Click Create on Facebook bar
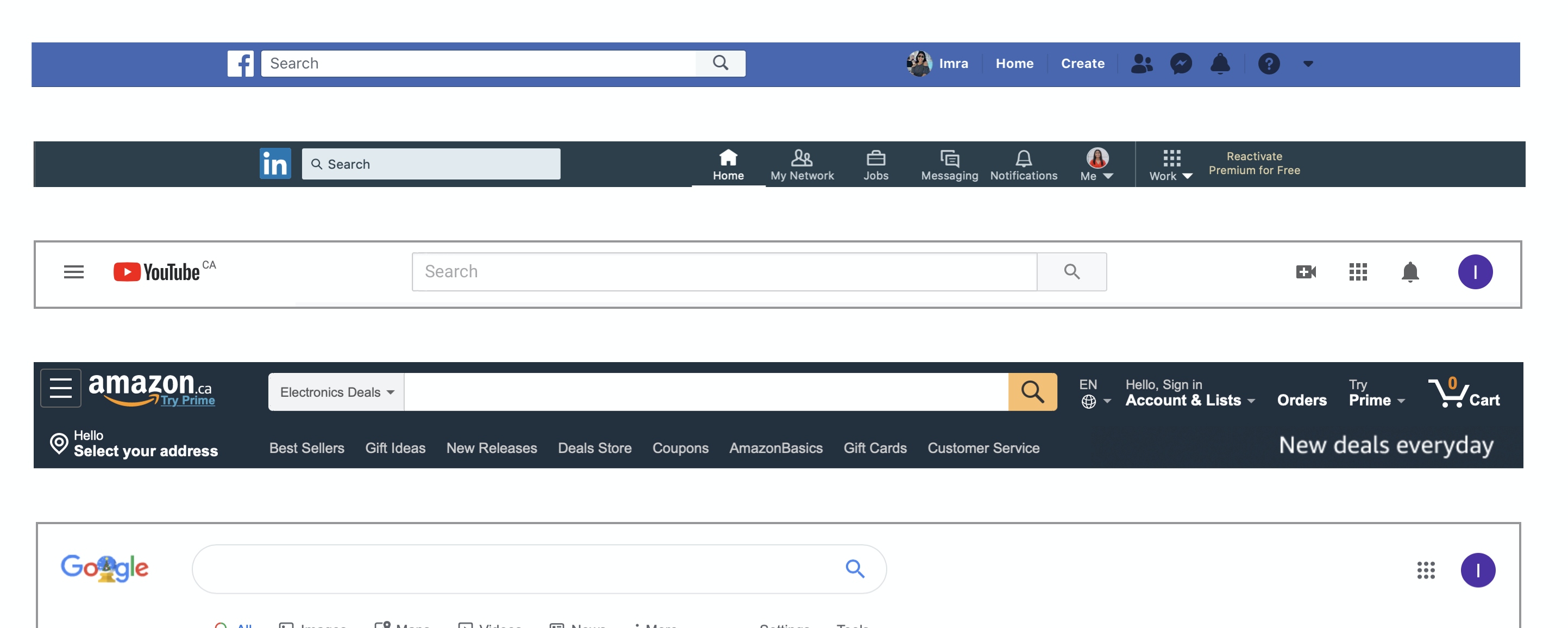The height and width of the screenshot is (628, 1568). (1082, 64)
